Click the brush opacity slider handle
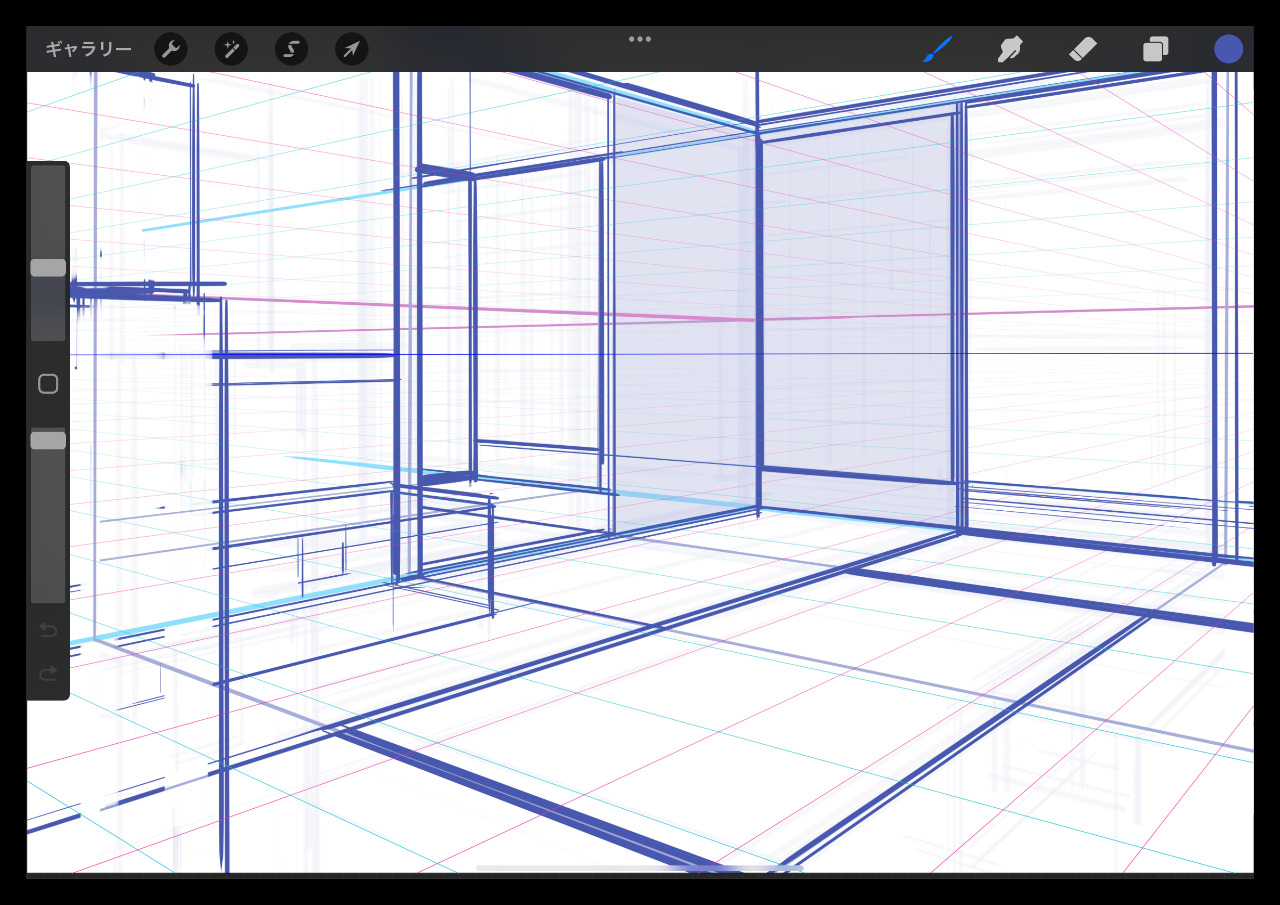 pos(48,440)
